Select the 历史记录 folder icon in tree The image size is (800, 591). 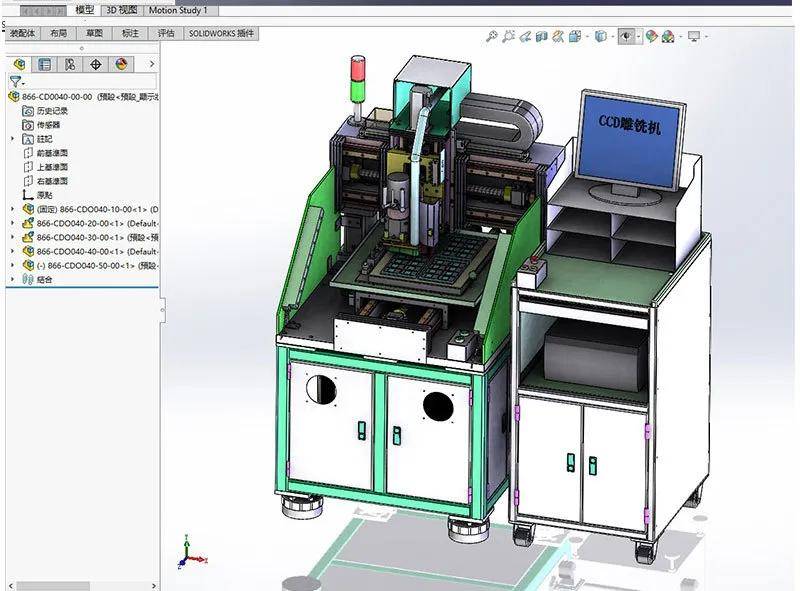28,111
